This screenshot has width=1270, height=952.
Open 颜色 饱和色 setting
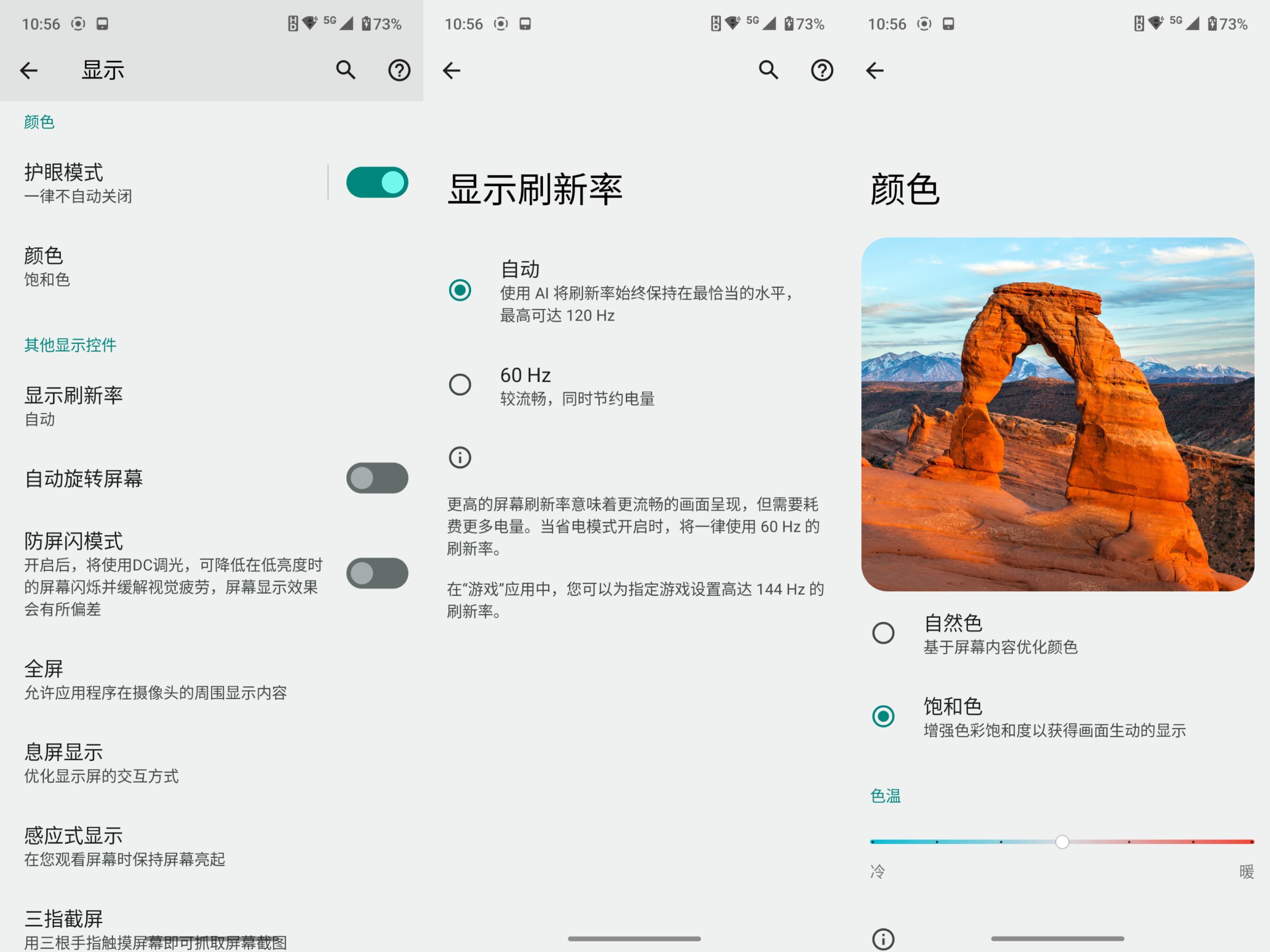pos(211,266)
